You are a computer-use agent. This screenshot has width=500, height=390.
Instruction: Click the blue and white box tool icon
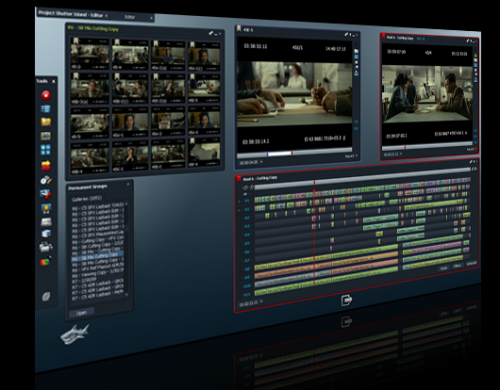[46, 234]
